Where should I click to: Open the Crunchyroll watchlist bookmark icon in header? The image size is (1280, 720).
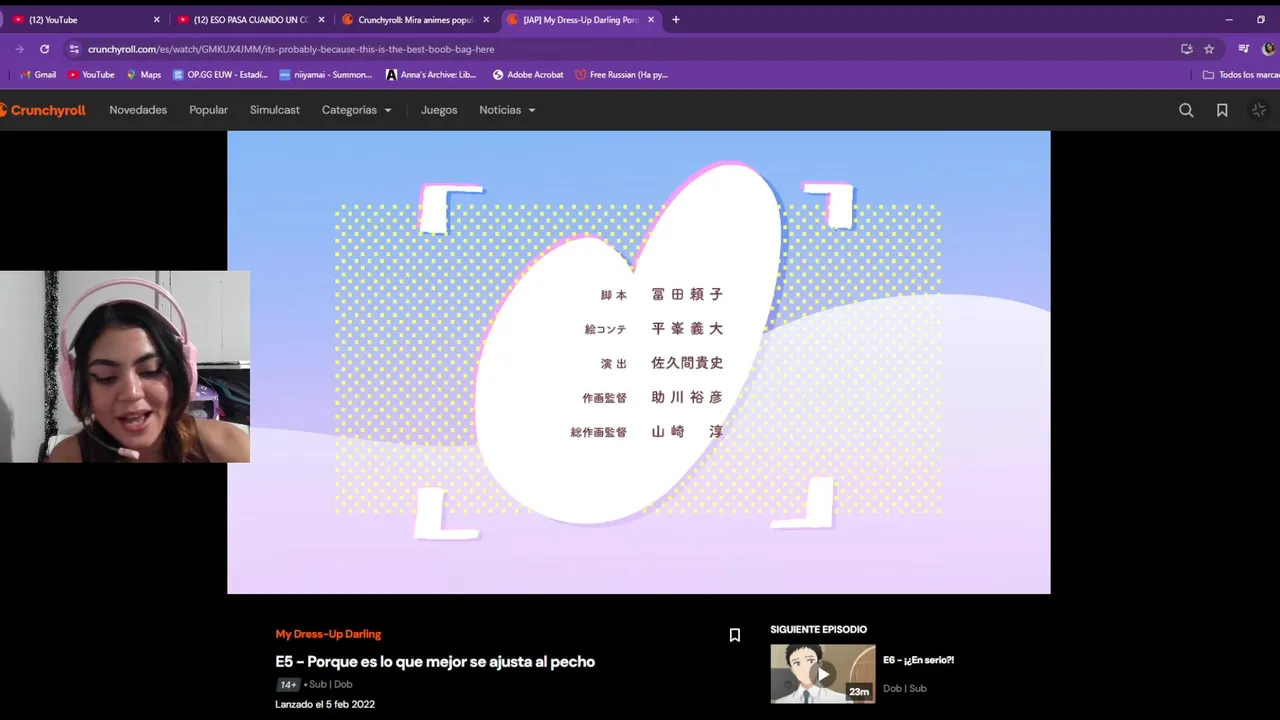[1222, 110]
